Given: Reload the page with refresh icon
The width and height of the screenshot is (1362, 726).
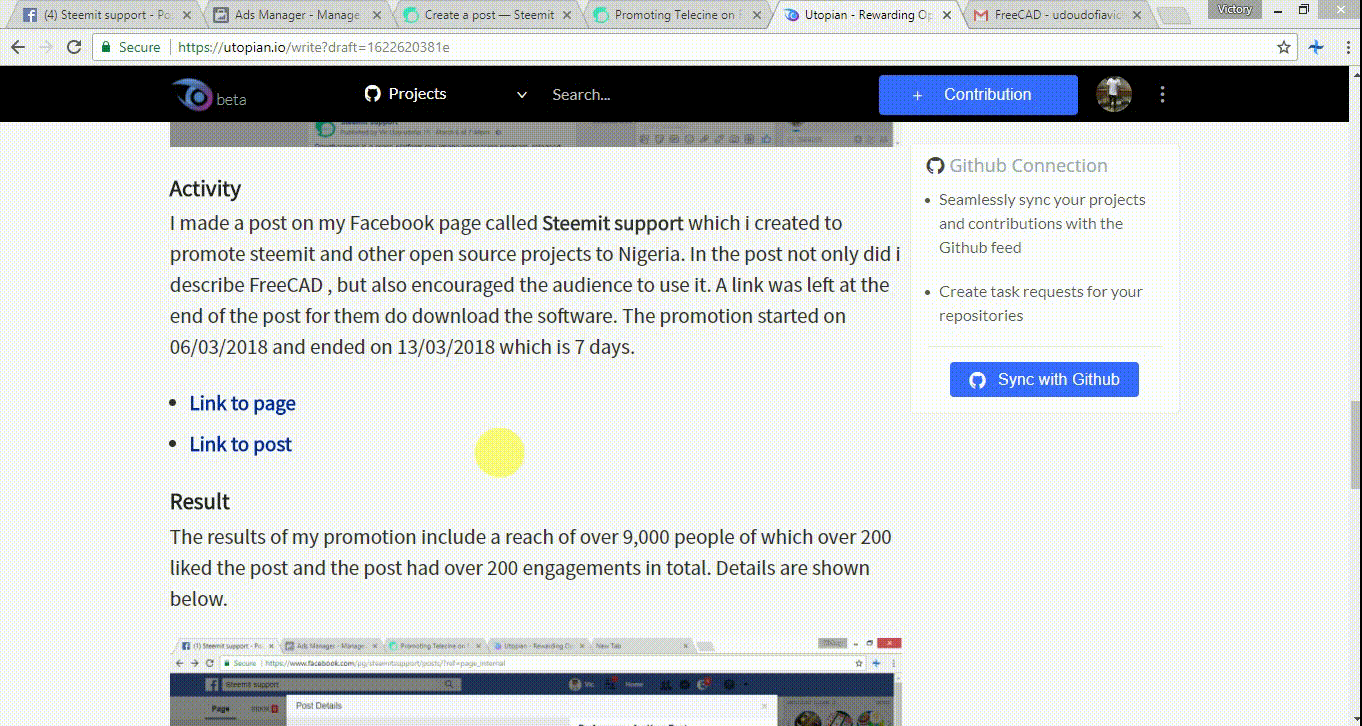Looking at the screenshot, I should (x=74, y=47).
